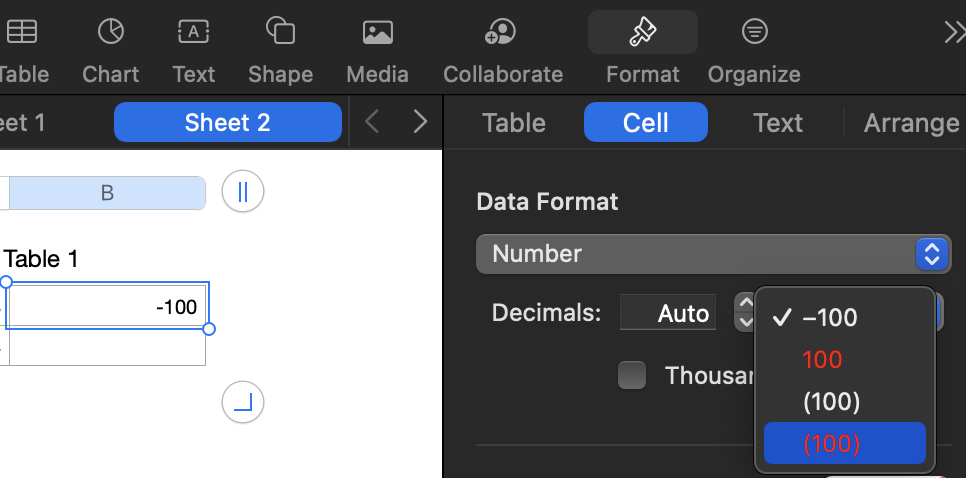Enable the Thousands Separator checkbox
This screenshot has width=966, height=478.
pyautogui.click(x=632, y=375)
